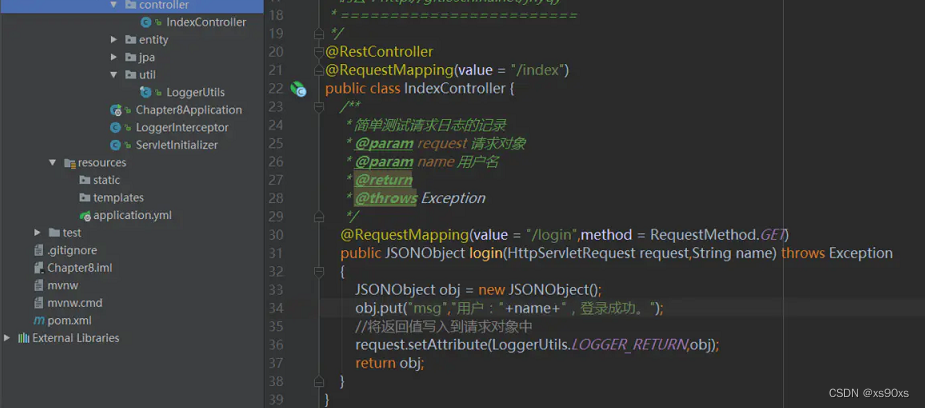925x408 pixels.
Task: Click the Chapter8Application runnable class icon
Action: tap(116, 110)
